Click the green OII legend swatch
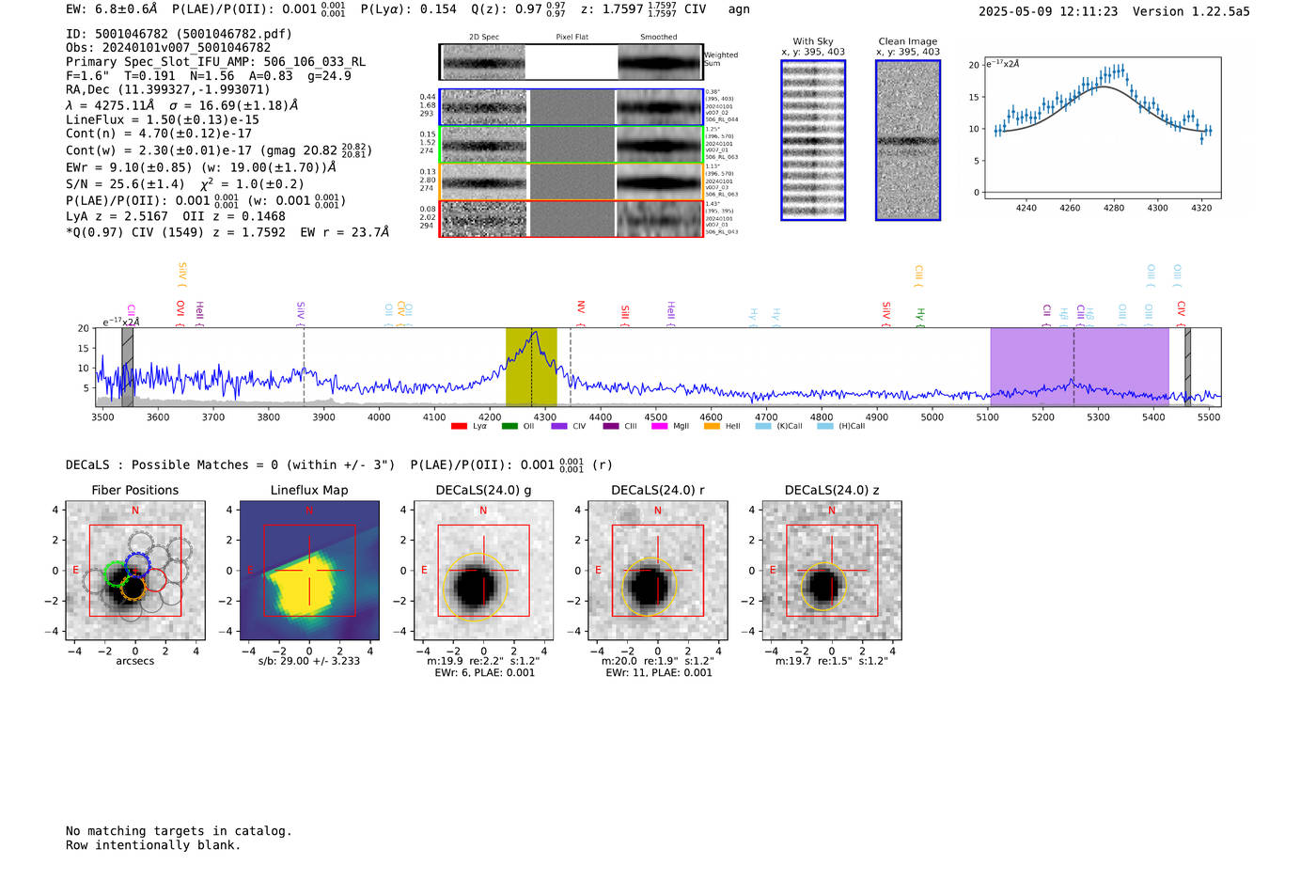 pos(509,427)
